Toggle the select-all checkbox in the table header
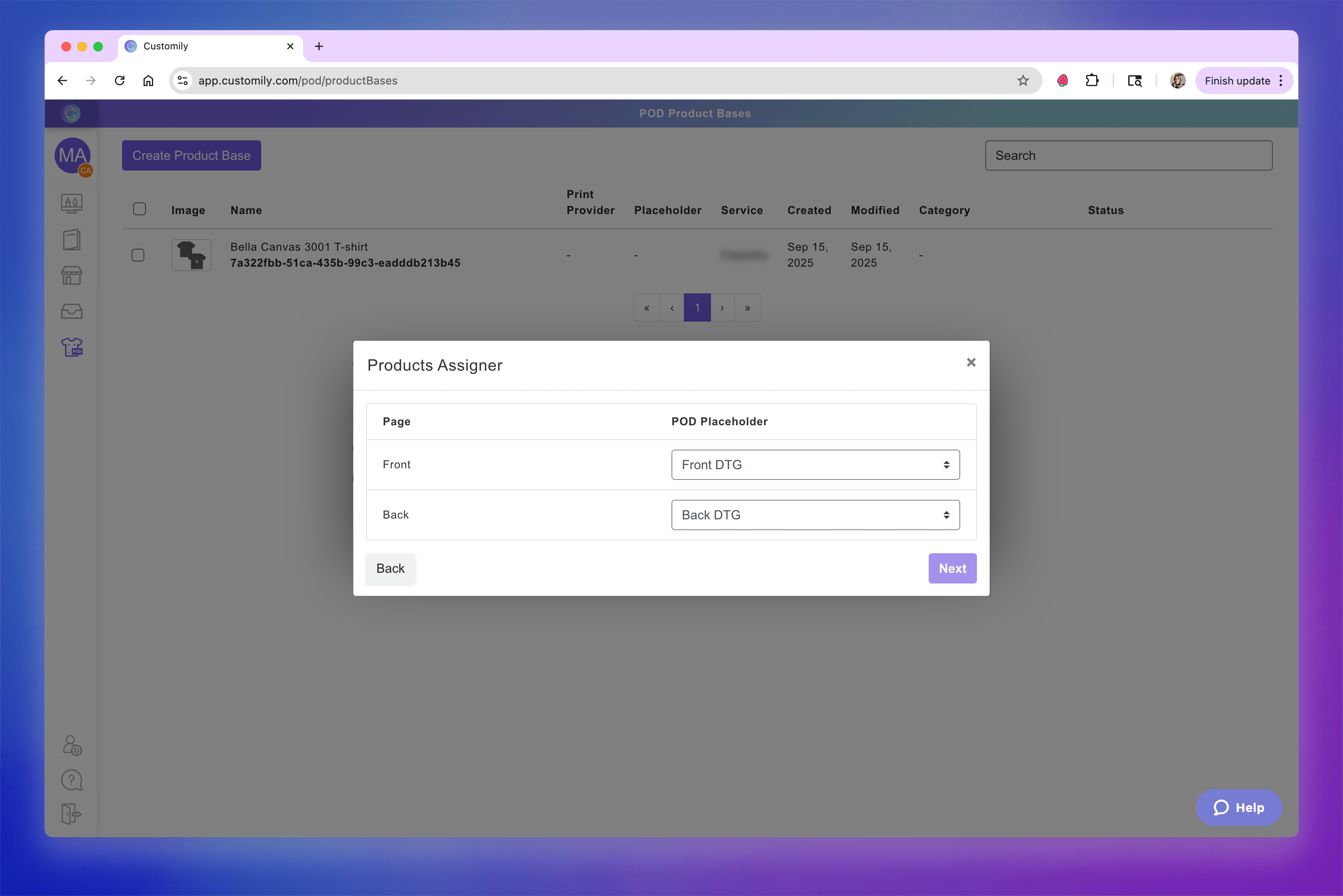 click(140, 209)
